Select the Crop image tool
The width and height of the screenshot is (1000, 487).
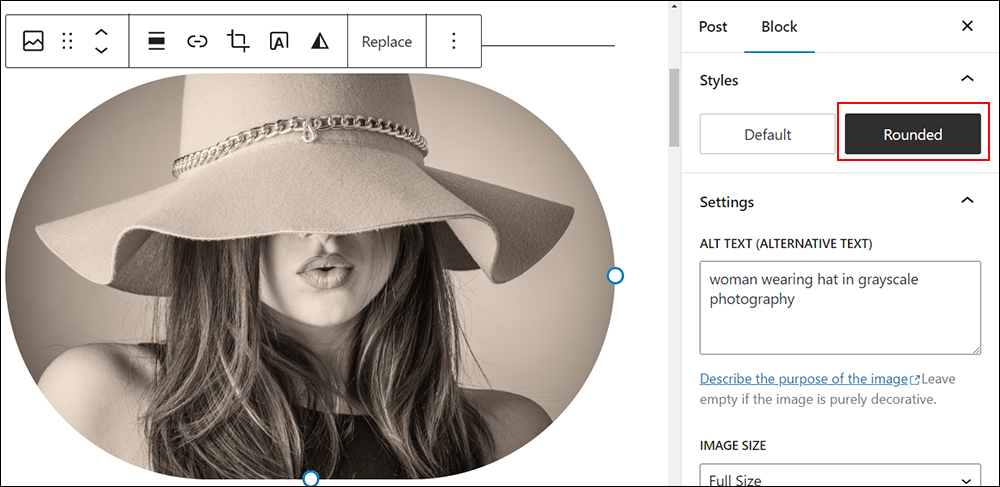tap(238, 41)
